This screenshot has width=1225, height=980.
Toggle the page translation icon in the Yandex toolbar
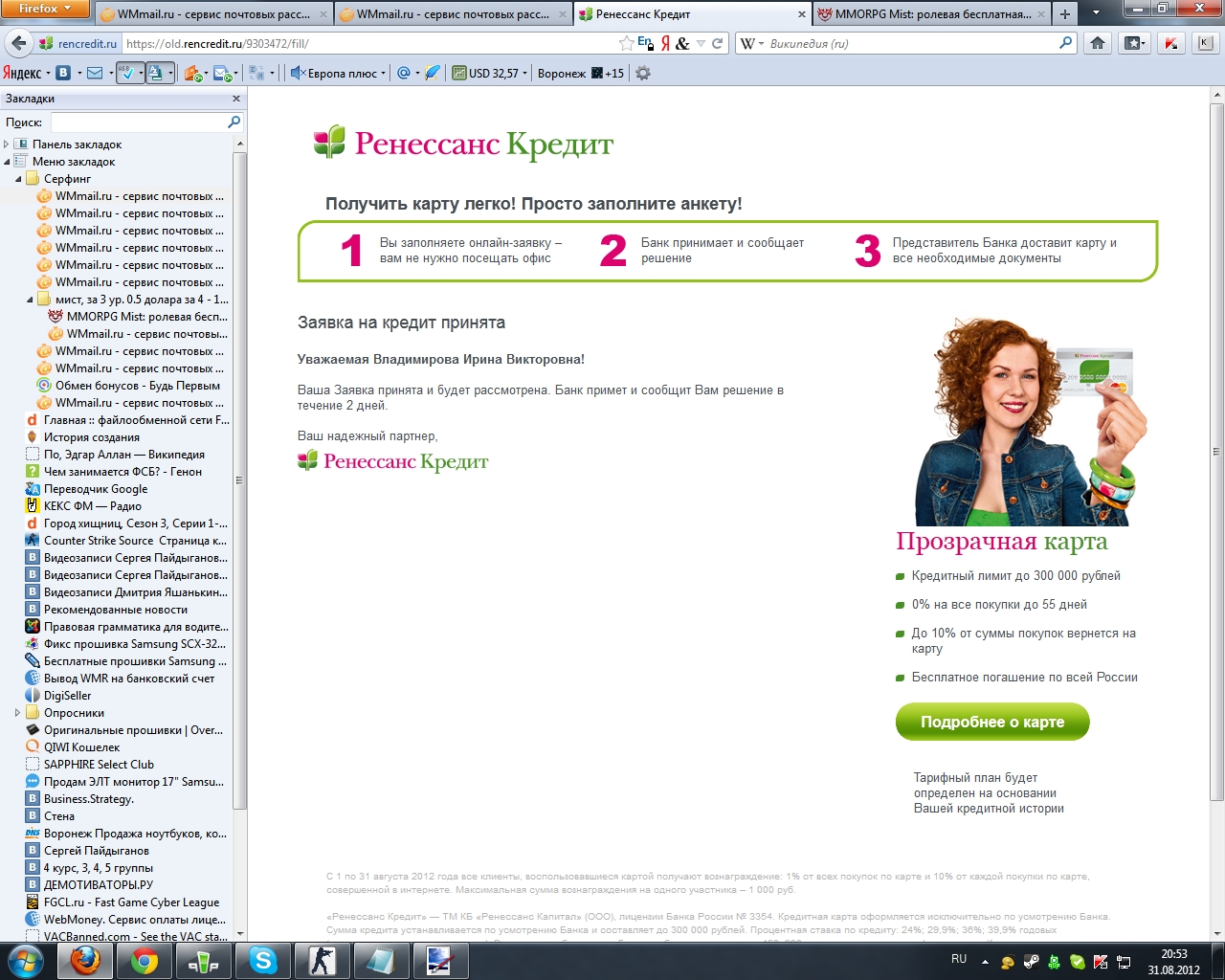click(155, 73)
